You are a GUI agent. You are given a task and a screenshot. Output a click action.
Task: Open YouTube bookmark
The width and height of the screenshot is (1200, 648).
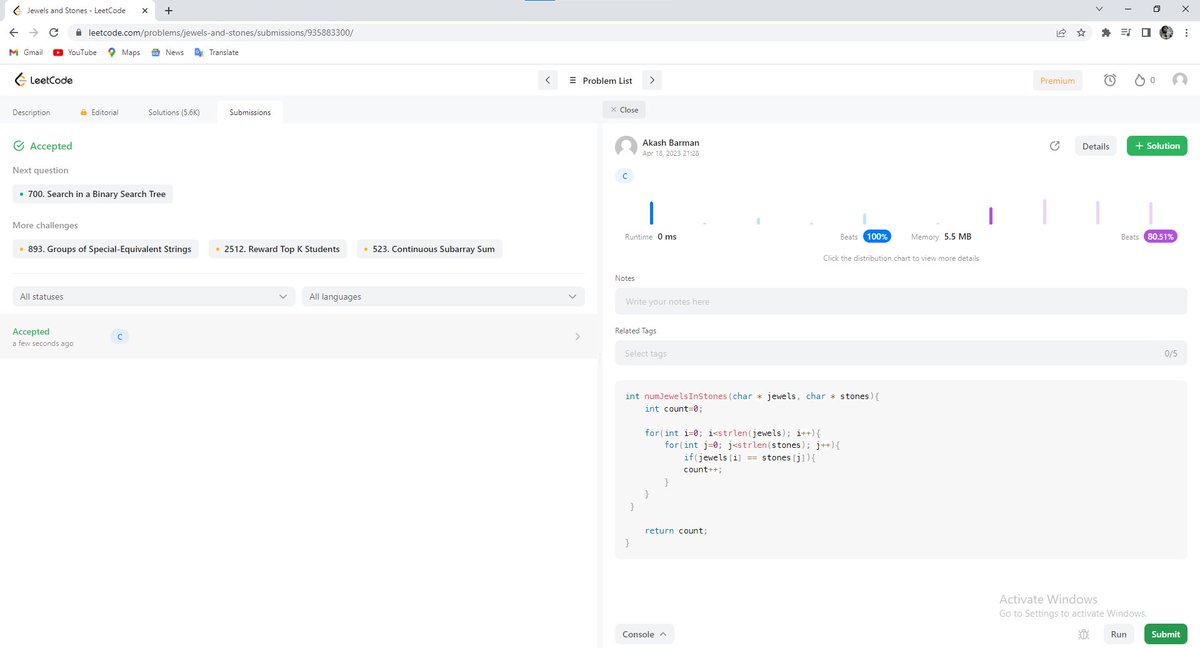point(75,52)
